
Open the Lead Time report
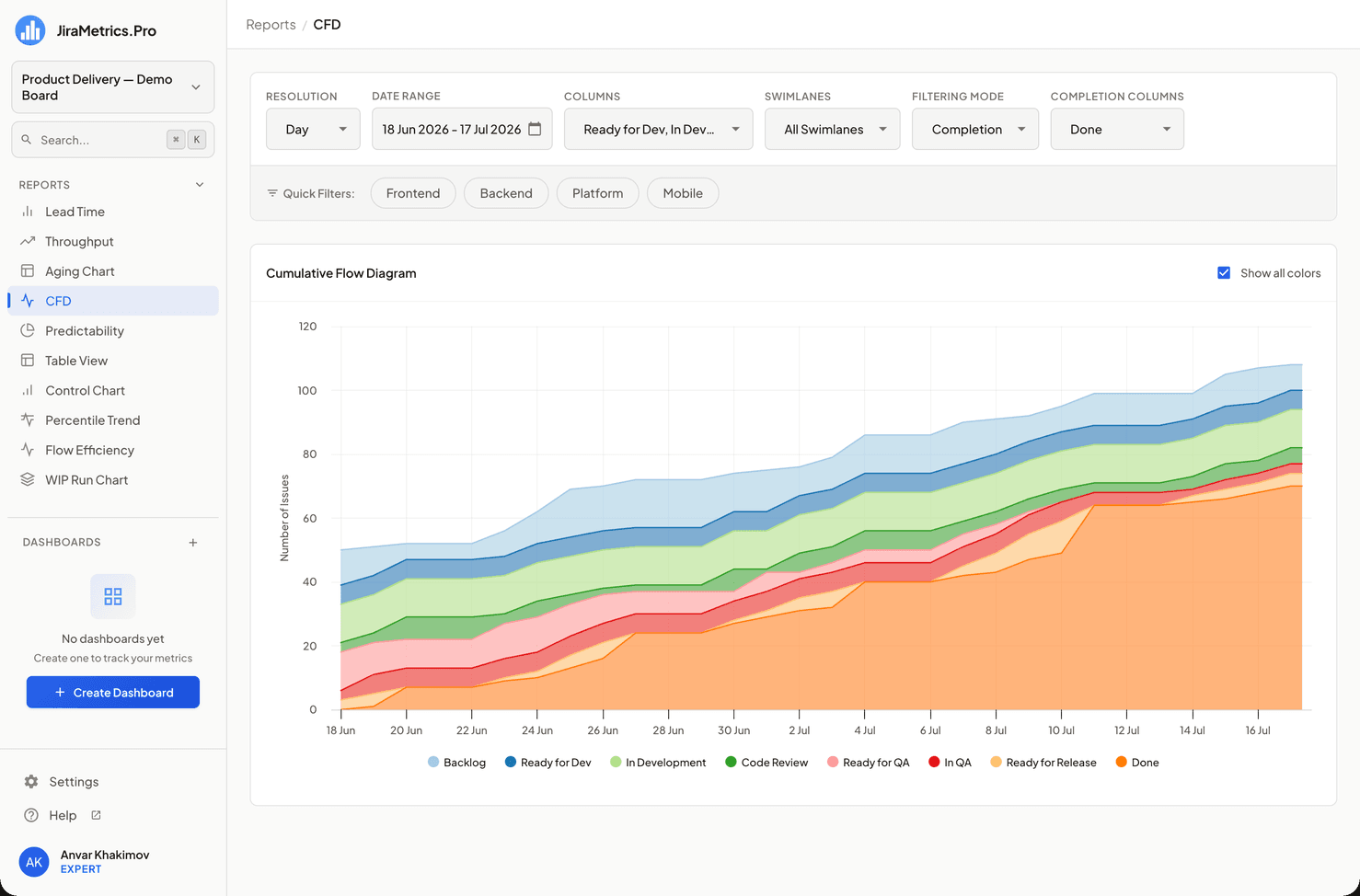pos(113,212)
